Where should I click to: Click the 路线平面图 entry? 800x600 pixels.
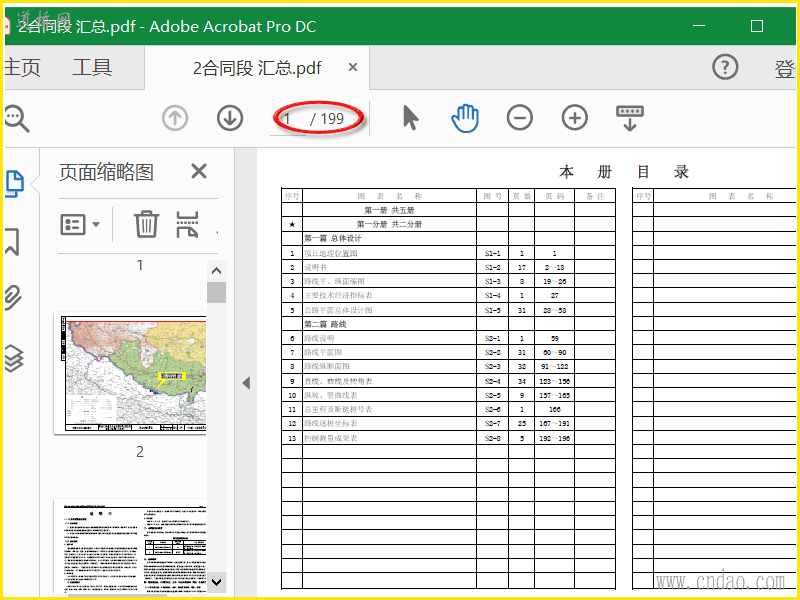[x=323, y=353]
